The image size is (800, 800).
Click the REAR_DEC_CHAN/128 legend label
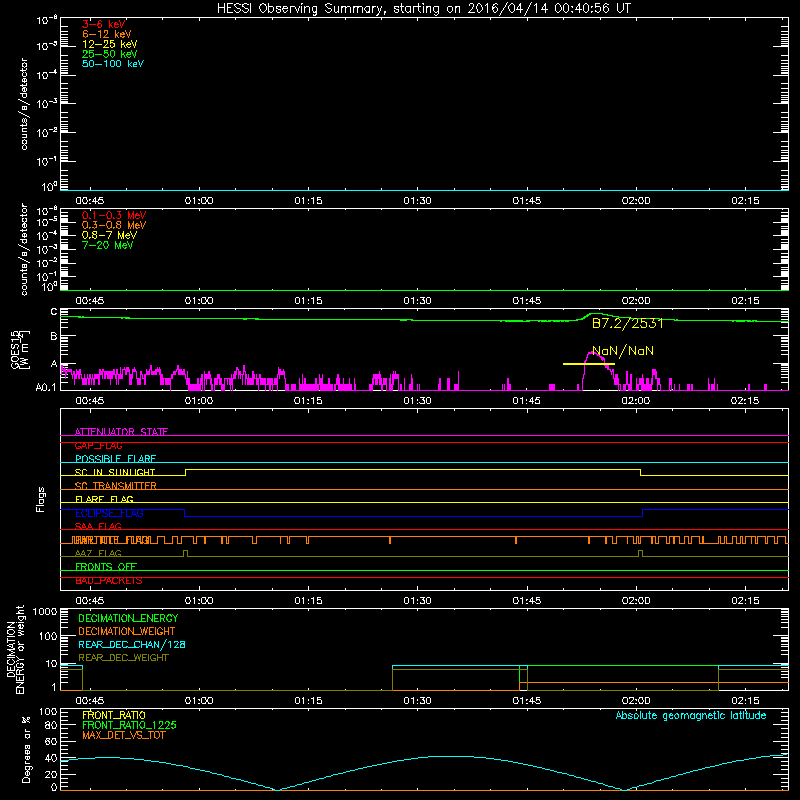point(132,644)
